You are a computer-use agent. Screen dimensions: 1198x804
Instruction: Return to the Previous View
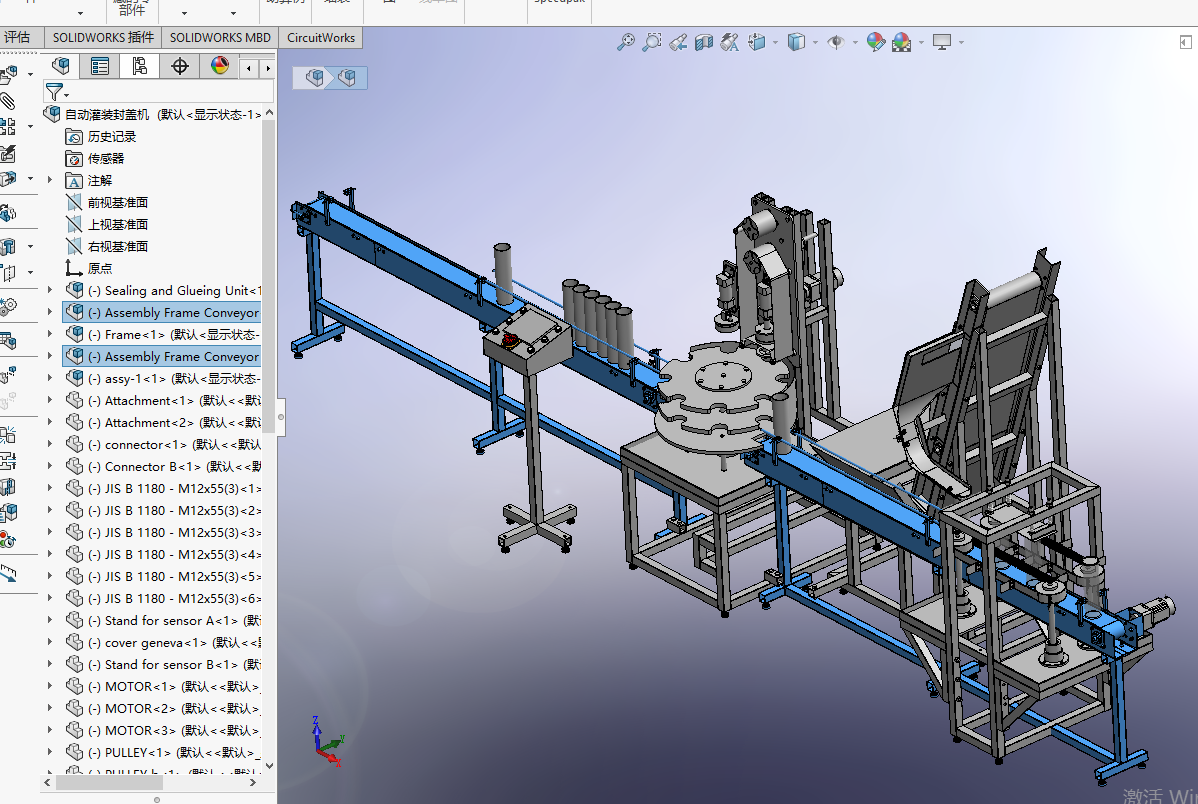pyautogui.click(x=678, y=42)
